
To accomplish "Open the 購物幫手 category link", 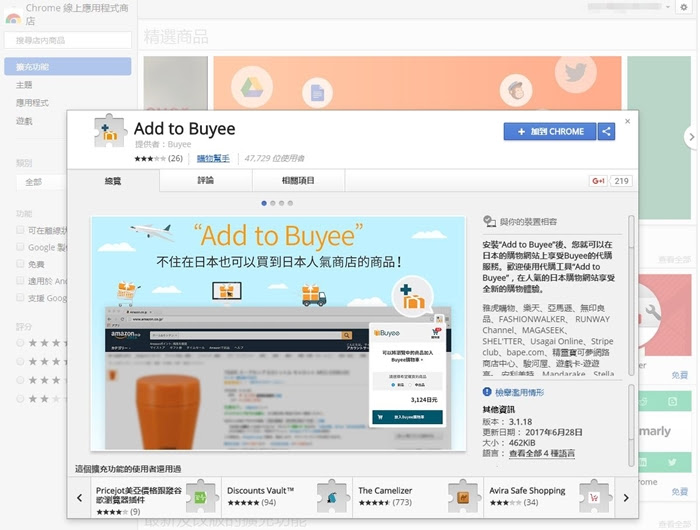I will click(x=213, y=158).
